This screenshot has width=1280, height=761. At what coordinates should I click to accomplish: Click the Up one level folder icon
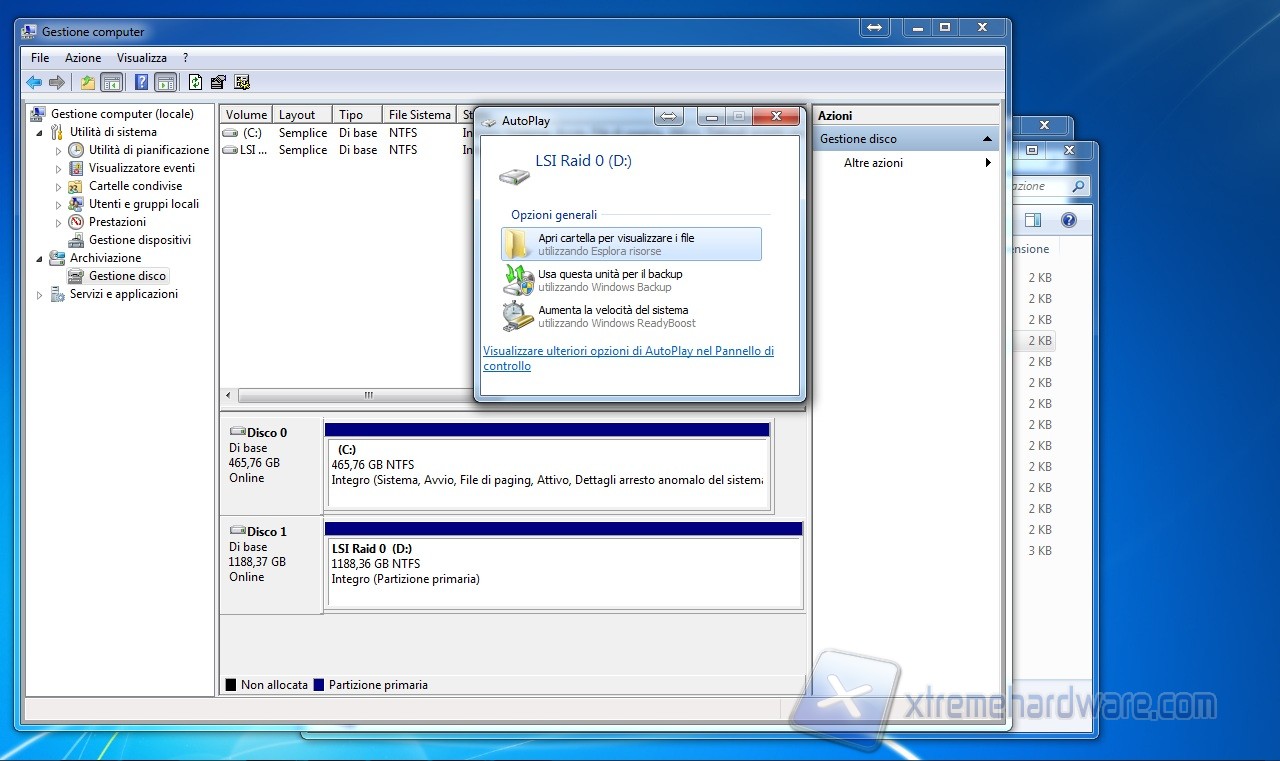pyautogui.click(x=88, y=83)
